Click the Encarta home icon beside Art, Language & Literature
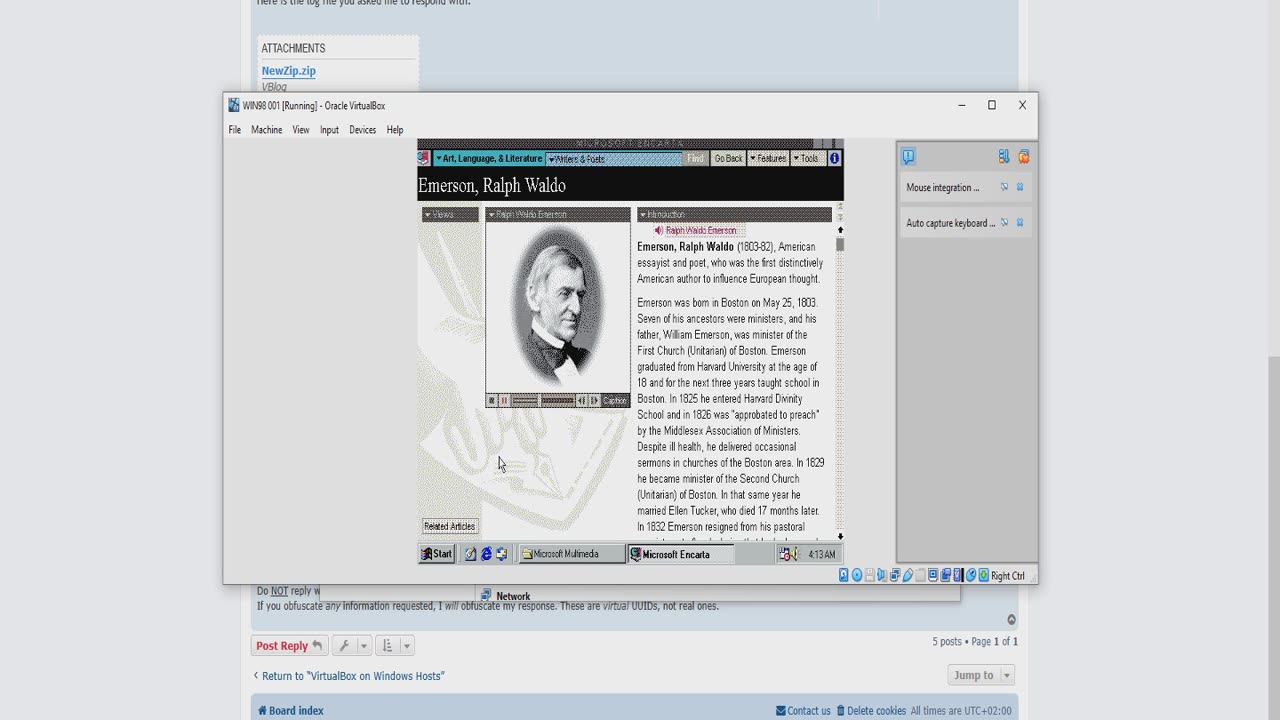 [424, 158]
